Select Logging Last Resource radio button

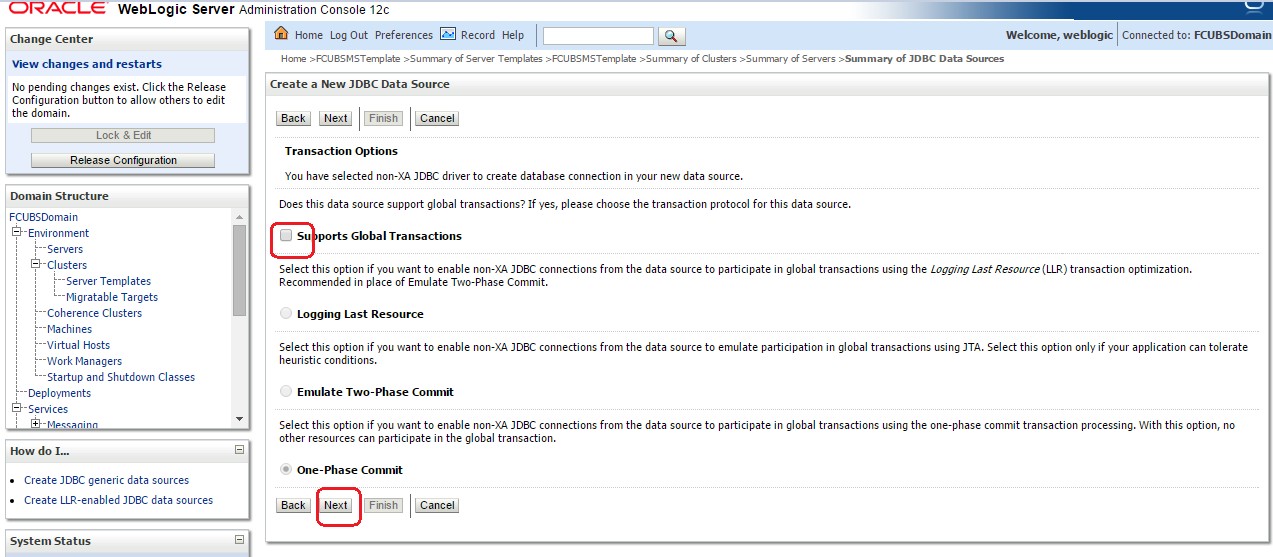(287, 314)
